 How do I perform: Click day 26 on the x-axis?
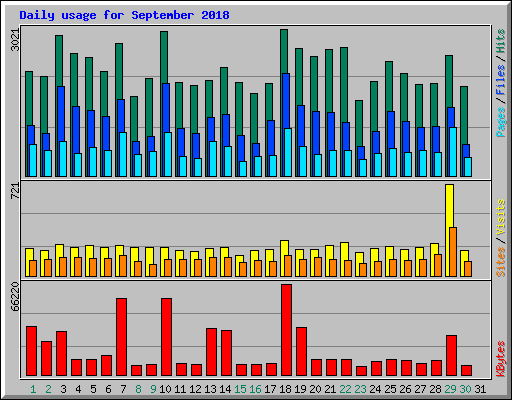point(405,389)
